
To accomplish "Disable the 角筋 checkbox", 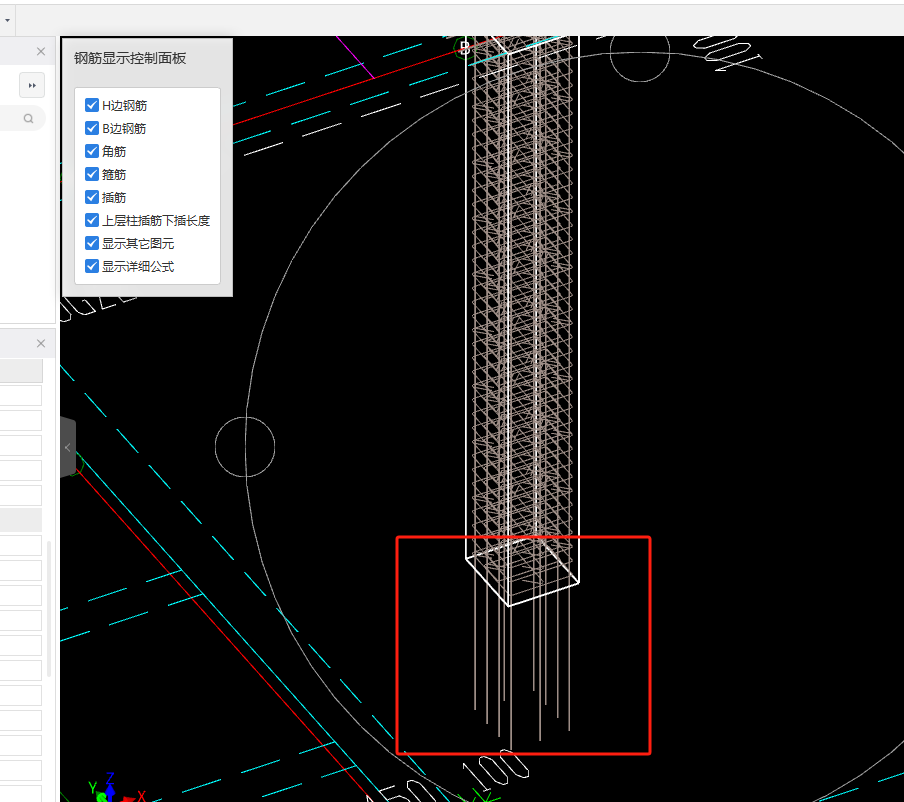I will tap(92, 151).
